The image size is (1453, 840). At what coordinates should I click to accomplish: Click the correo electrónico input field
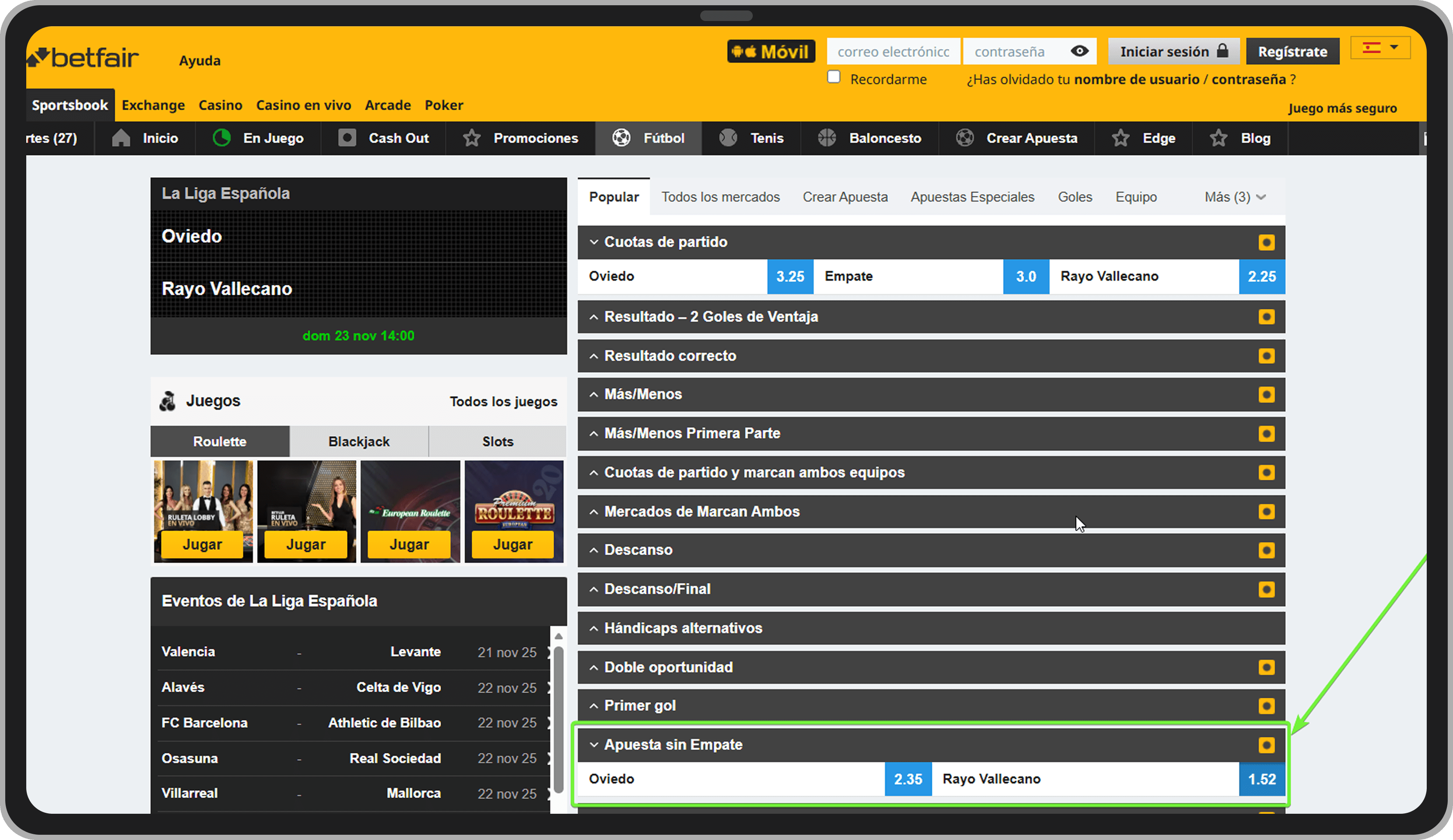(893, 51)
